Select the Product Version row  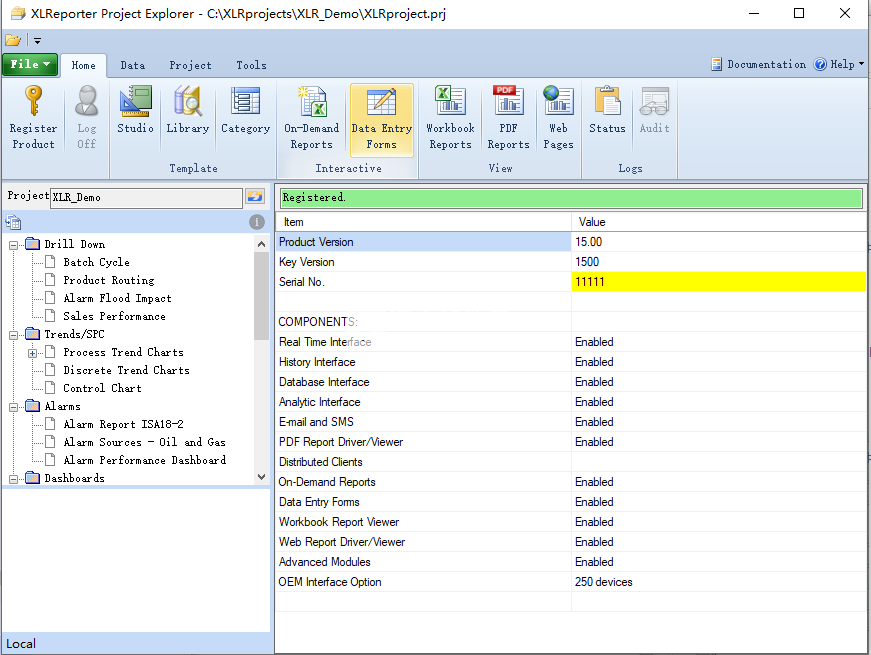(x=571, y=242)
